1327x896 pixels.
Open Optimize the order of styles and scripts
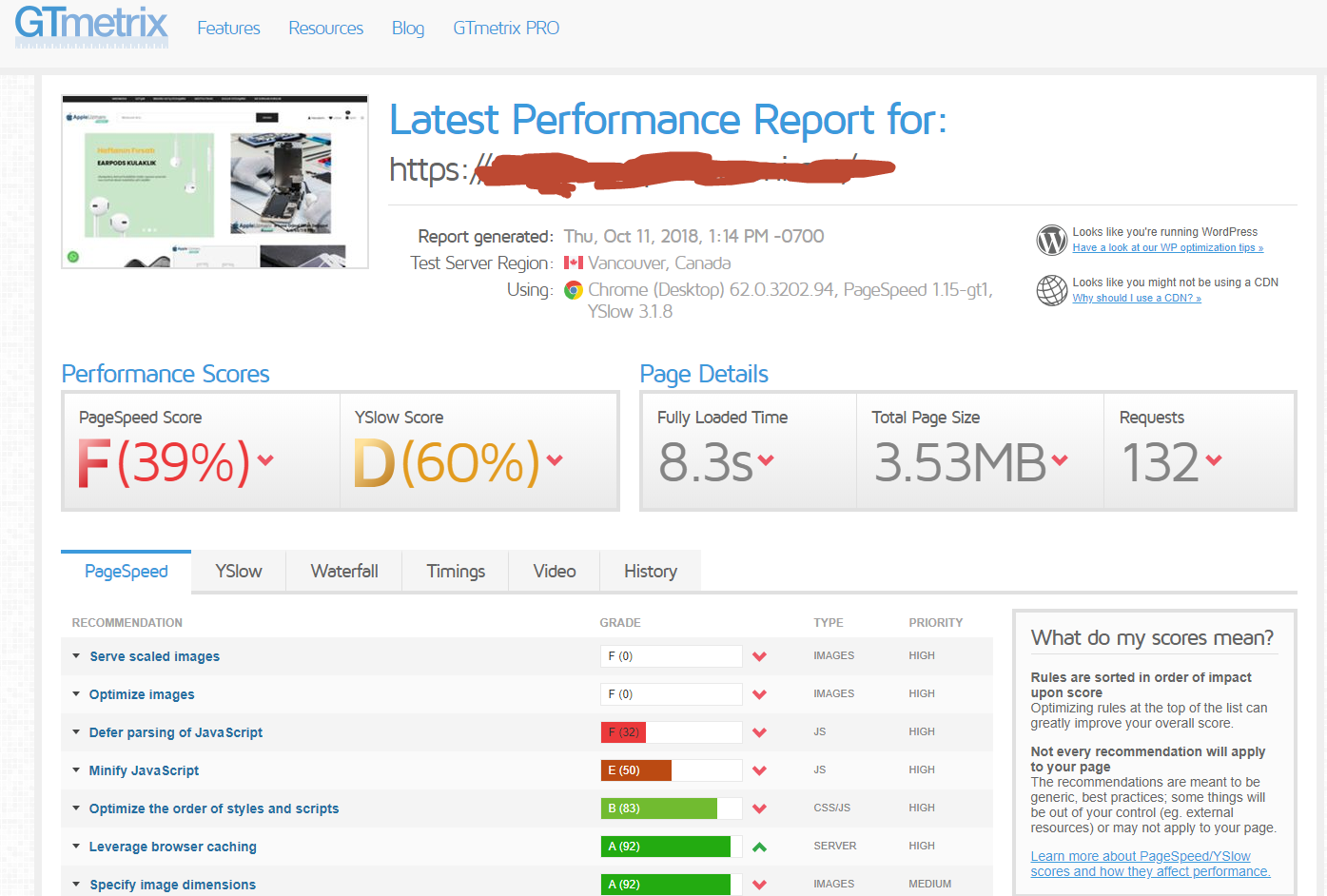pyautogui.click(x=214, y=808)
